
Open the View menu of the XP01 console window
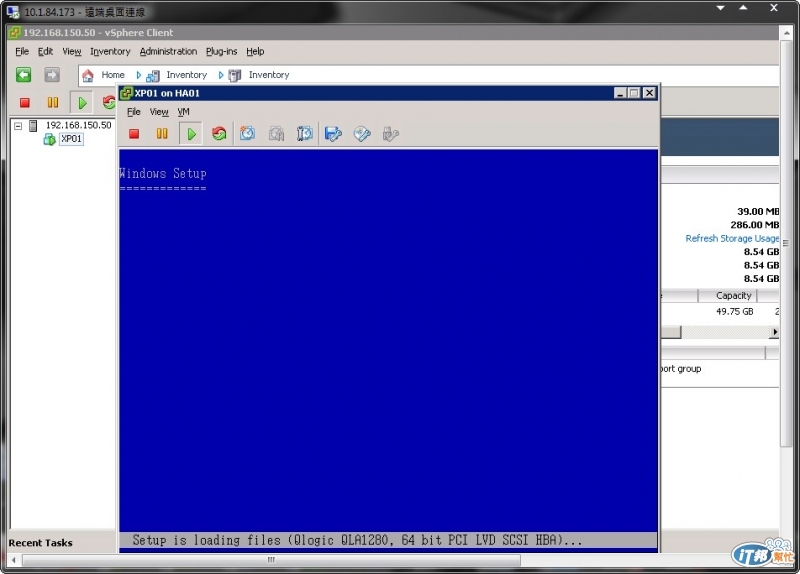[159, 112]
